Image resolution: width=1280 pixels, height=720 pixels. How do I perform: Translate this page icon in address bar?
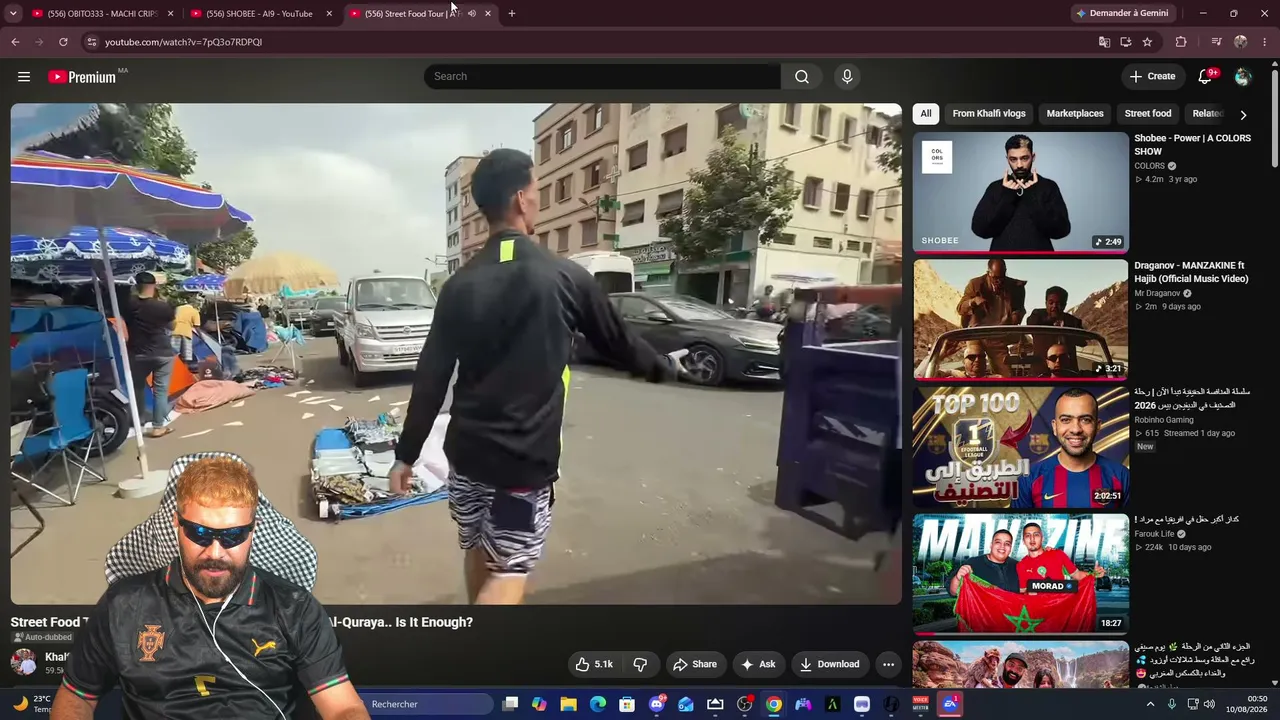(x=1104, y=42)
